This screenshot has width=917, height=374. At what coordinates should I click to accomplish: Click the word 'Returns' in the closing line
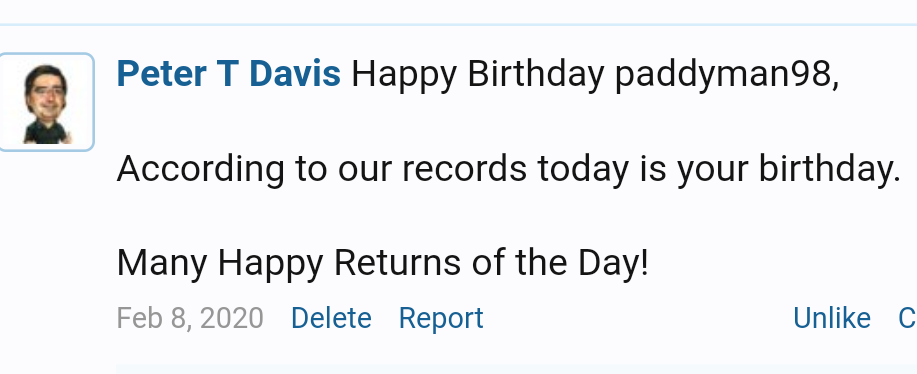pos(397,262)
